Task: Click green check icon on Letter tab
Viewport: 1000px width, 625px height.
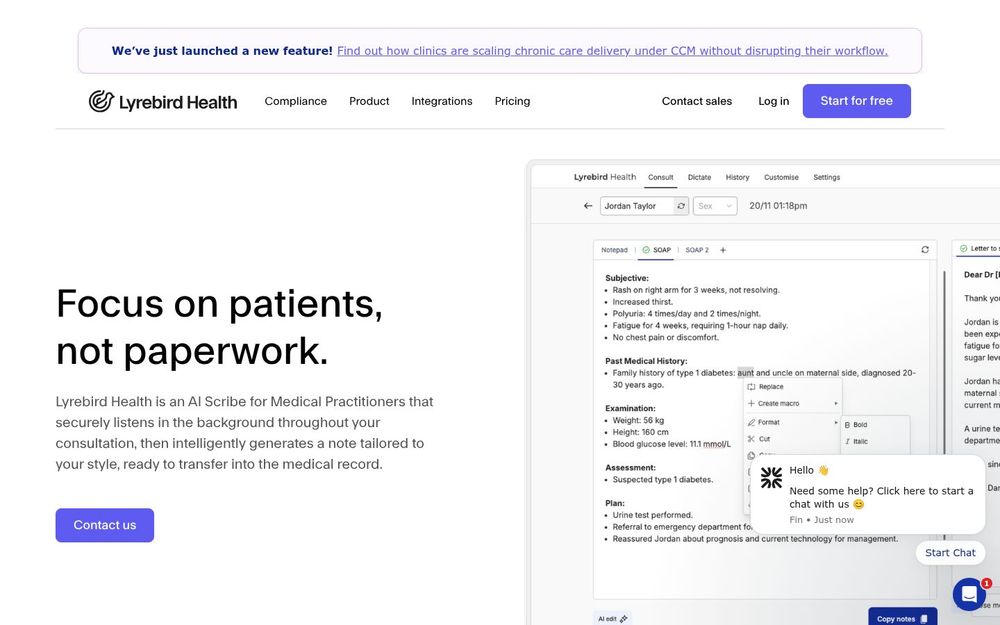Action: point(964,249)
